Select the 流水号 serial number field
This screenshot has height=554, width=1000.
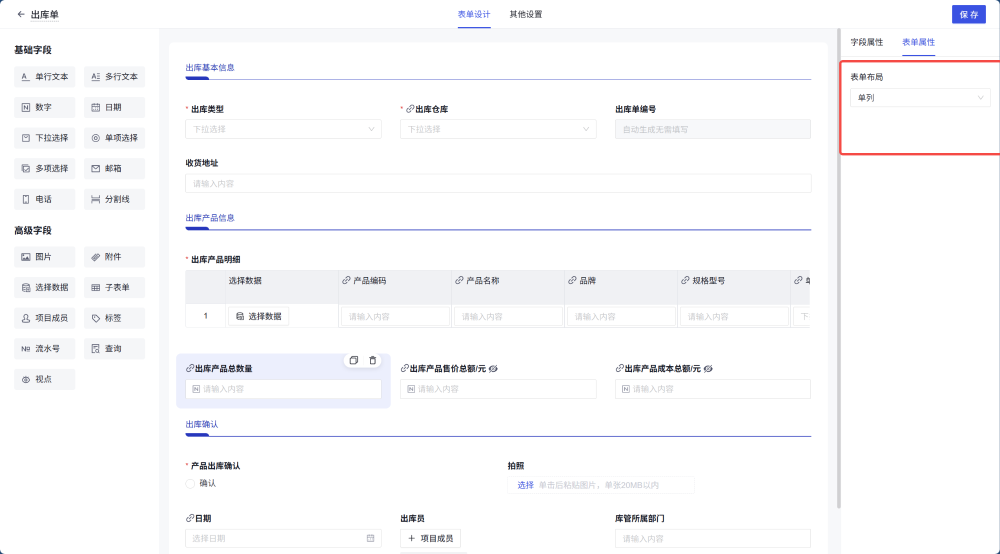coord(45,349)
